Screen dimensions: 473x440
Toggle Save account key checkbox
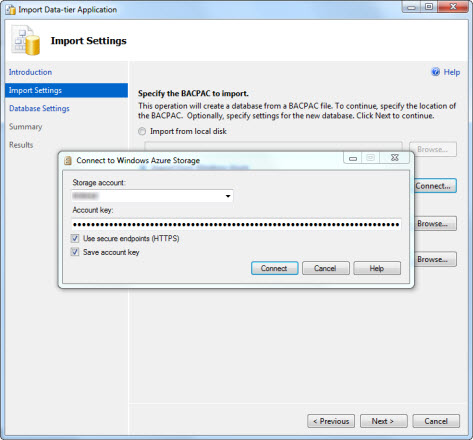tap(75, 252)
